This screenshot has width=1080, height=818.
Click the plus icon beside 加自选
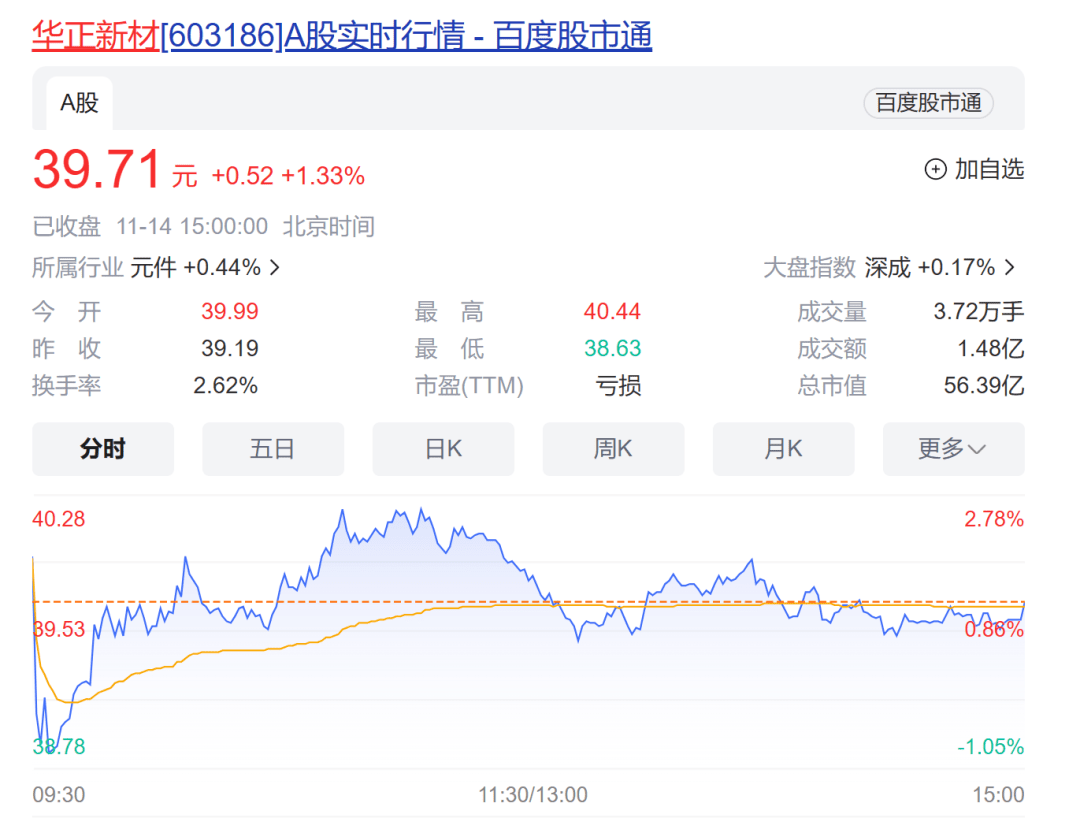click(x=935, y=170)
